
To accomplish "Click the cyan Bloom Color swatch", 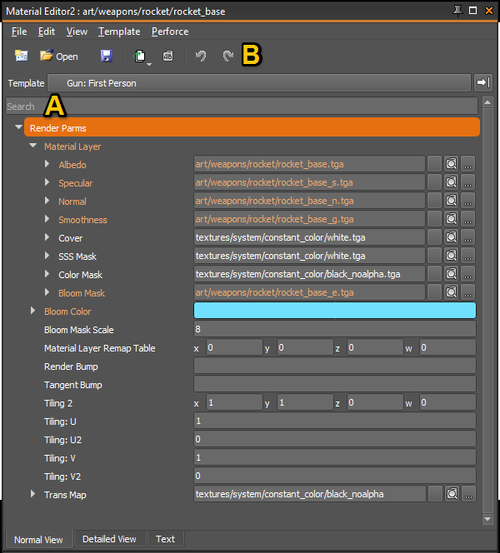I will tap(335, 310).
